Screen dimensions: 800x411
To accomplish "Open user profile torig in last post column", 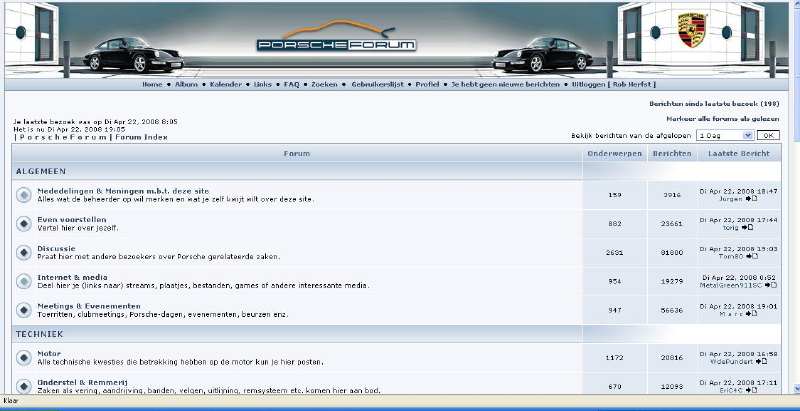I will coord(731,227).
